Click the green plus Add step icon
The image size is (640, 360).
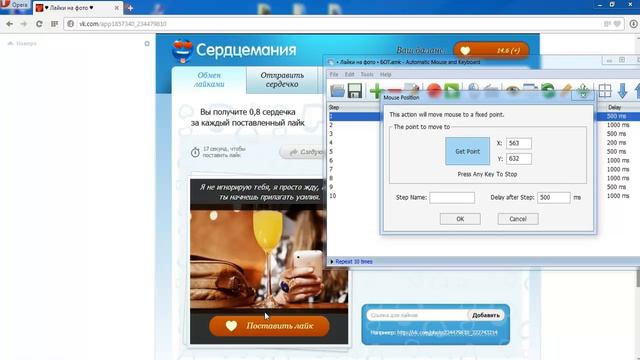(x=376, y=90)
